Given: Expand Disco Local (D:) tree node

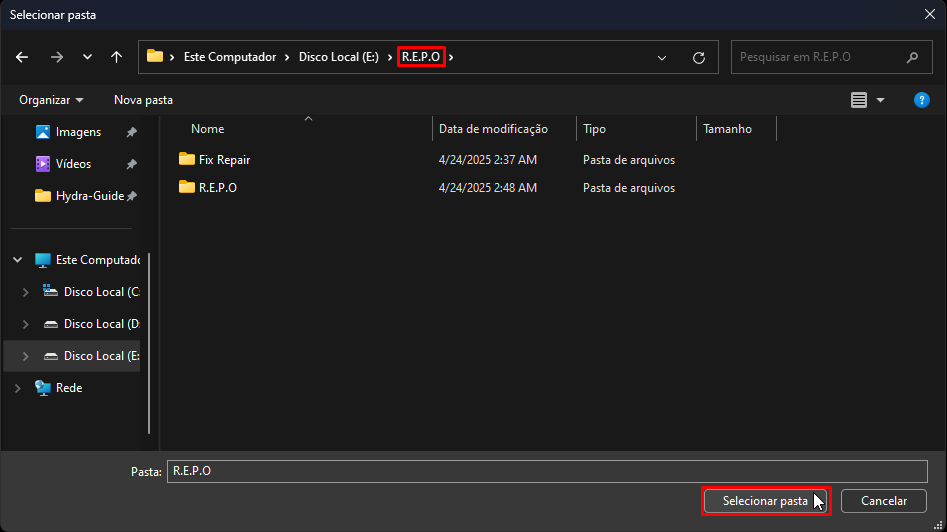Looking at the screenshot, I should click(x=26, y=324).
